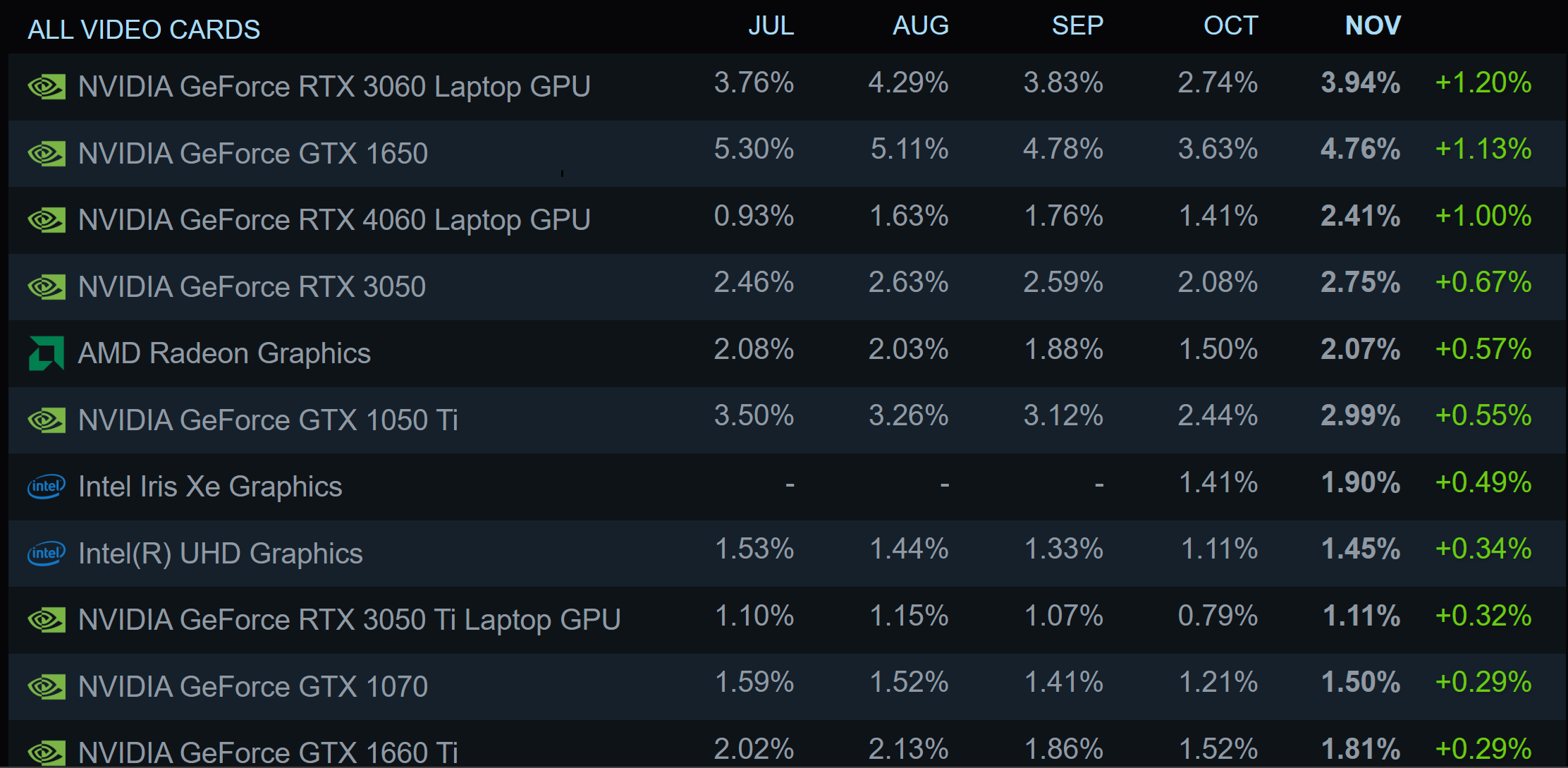
Task: Click the AMD logo beside Radeon Graphics
Action: click(47, 353)
